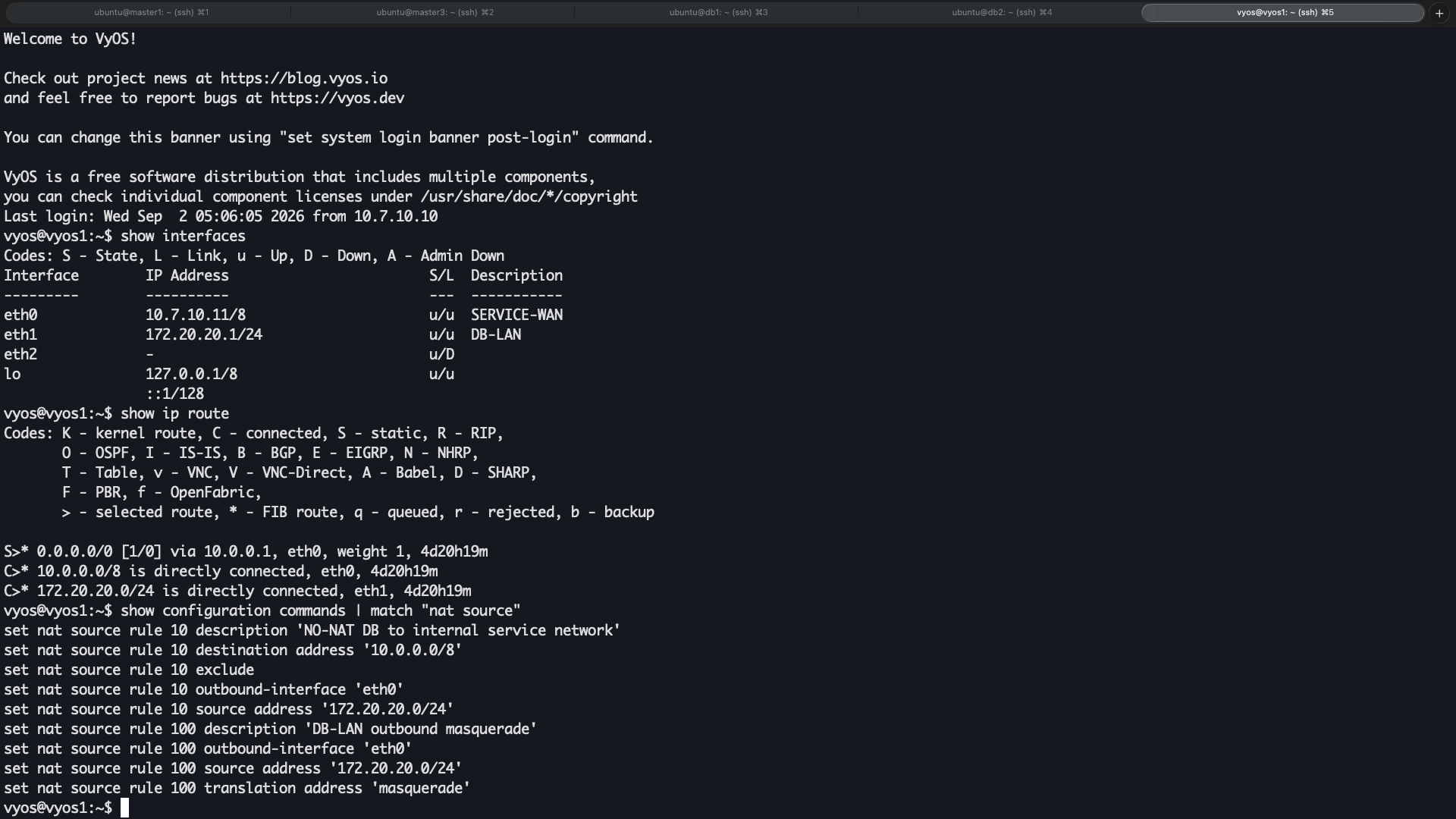Click the 10.0.0.0/8 directly connected route
Viewport: 1456px width, 819px height.
tap(221, 571)
